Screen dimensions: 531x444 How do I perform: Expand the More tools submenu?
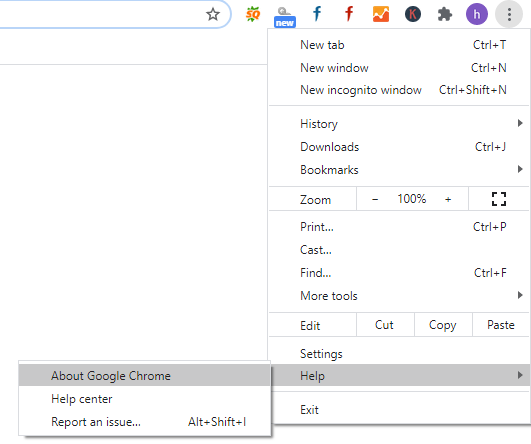399,296
